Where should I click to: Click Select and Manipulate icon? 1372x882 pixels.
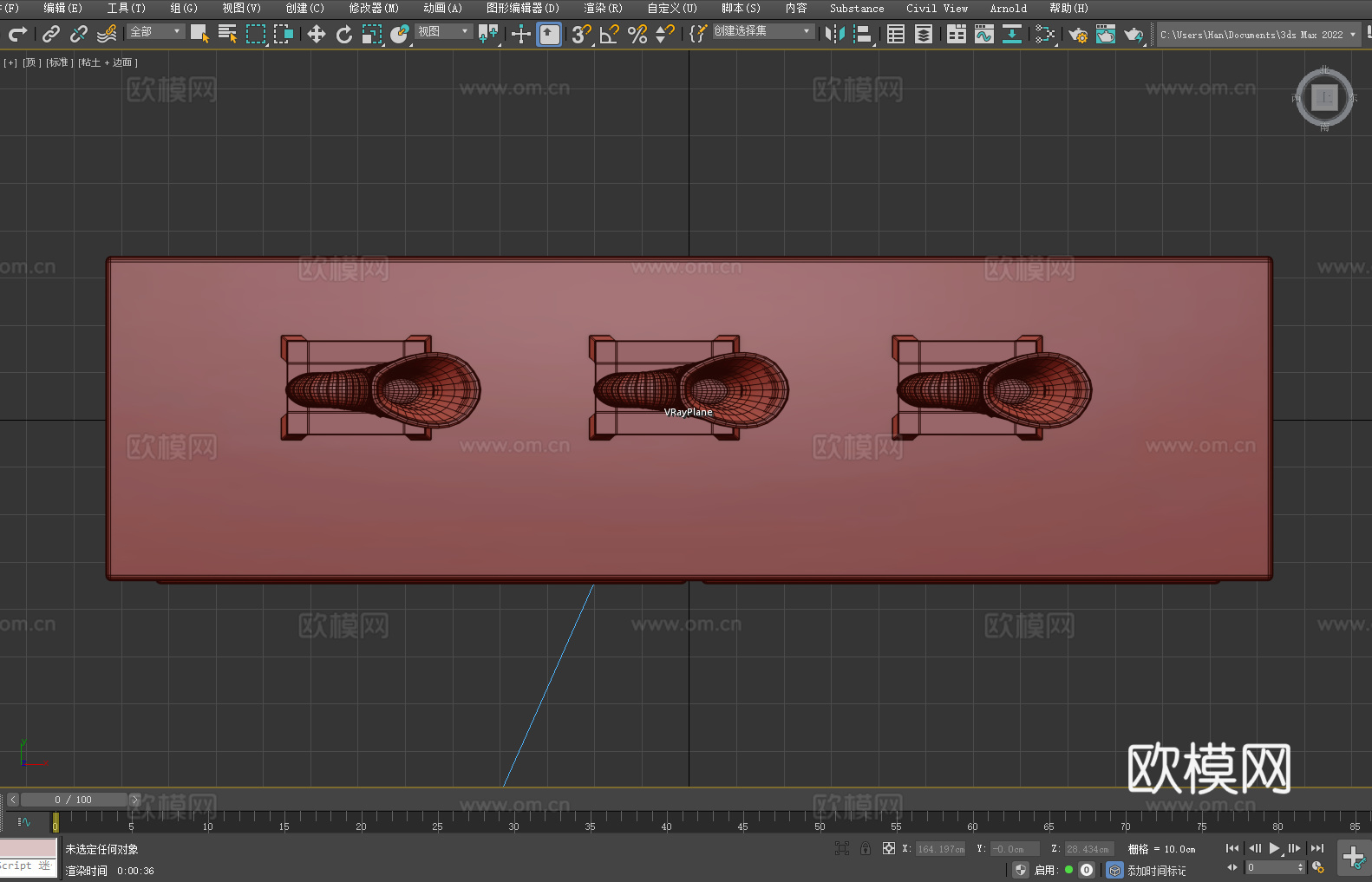(520, 34)
